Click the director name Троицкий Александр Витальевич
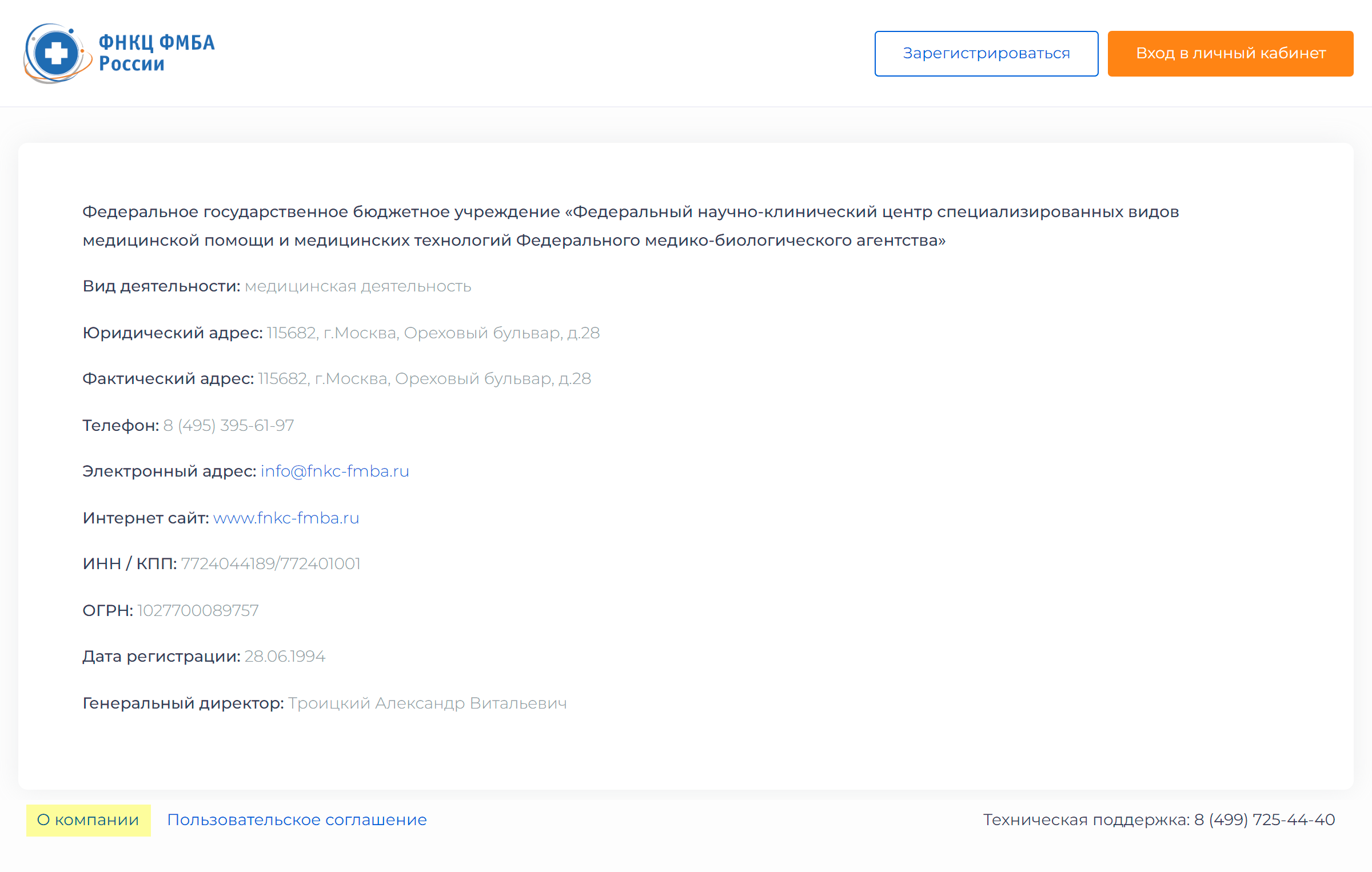 pyautogui.click(x=428, y=703)
